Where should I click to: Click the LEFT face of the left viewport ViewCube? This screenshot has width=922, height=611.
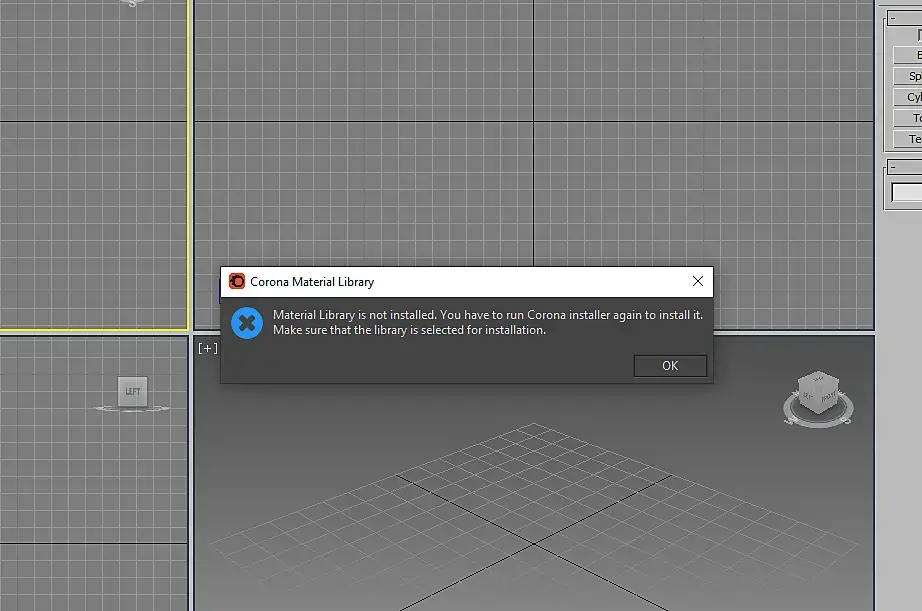pyautogui.click(x=132, y=391)
